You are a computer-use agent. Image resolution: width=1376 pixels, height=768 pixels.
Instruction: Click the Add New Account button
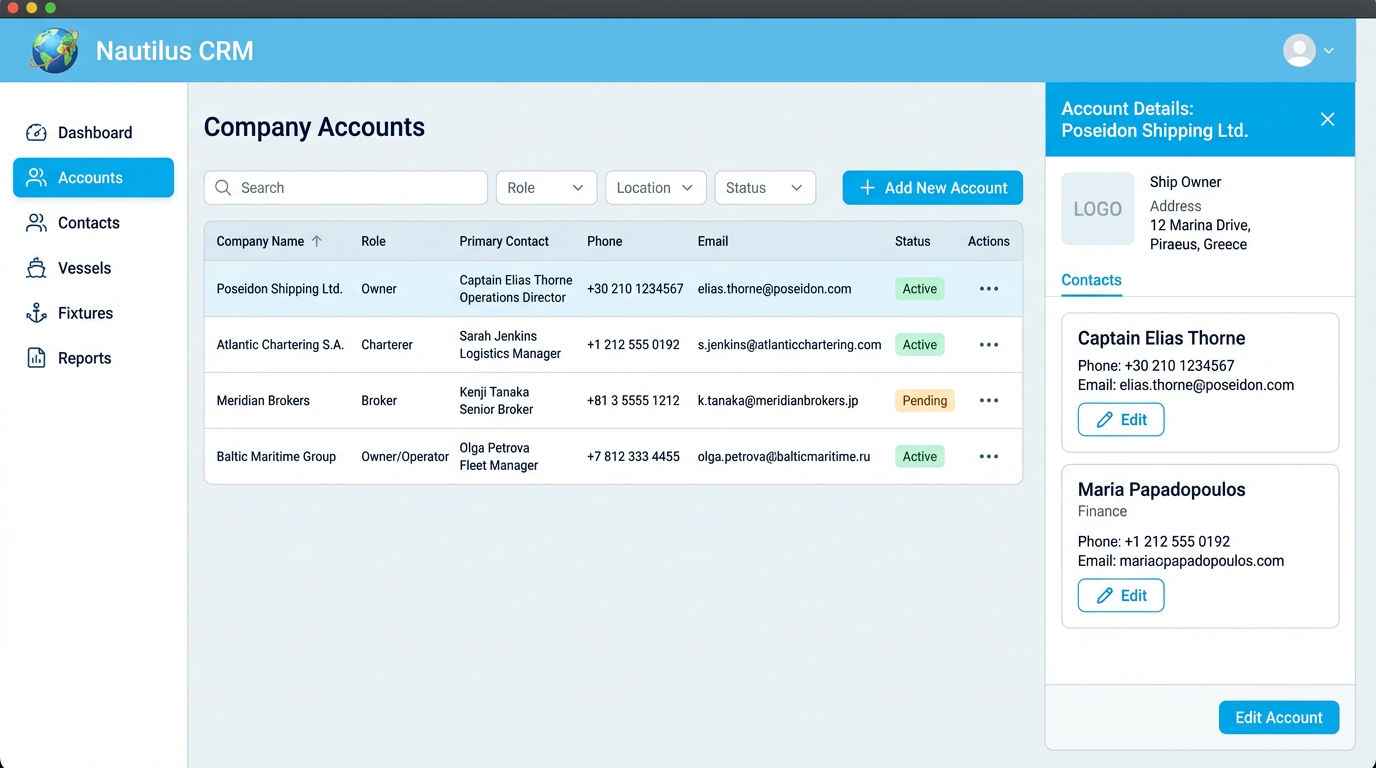pyautogui.click(x=932, y=187)
